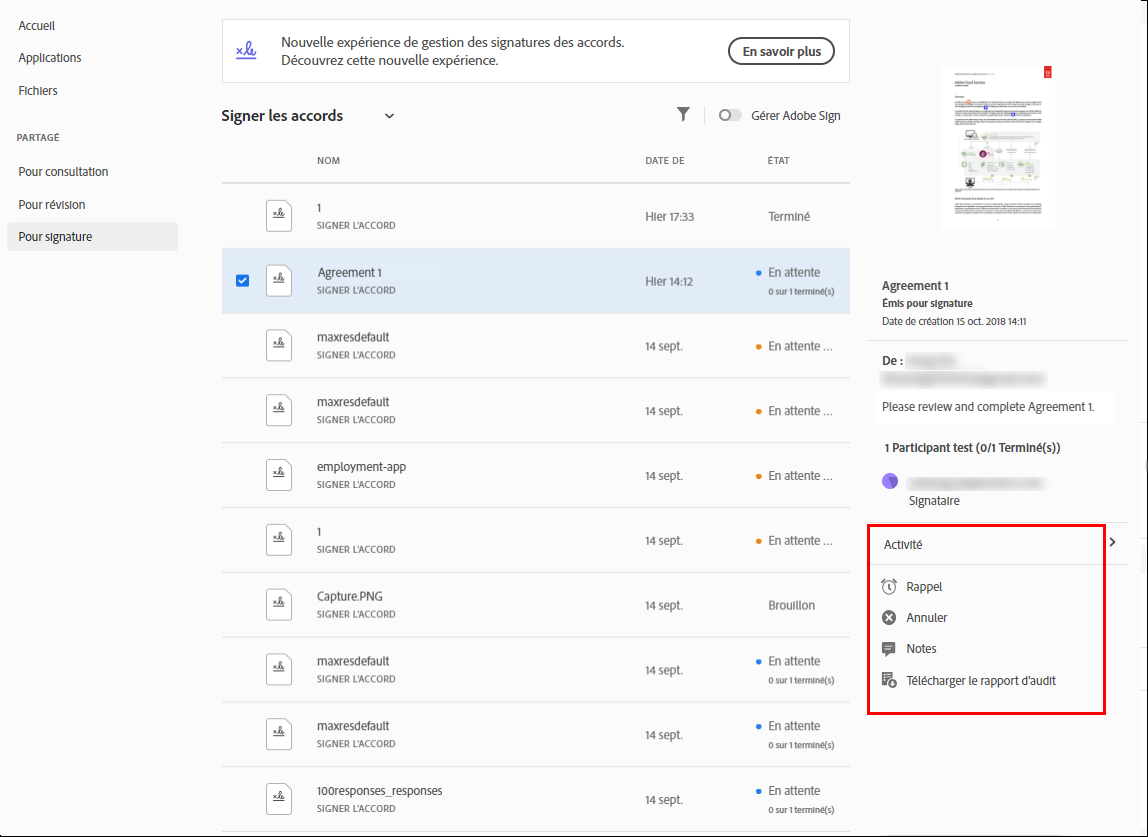Open the Agreement 1 document thumbnail preview
The height and width of the screenshot is (837, 1148).
pos(997,146)
